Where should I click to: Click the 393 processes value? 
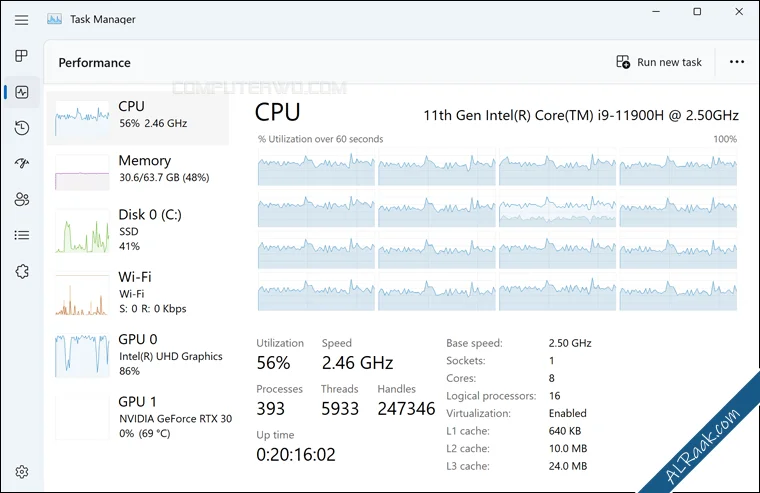coord(270,409)
